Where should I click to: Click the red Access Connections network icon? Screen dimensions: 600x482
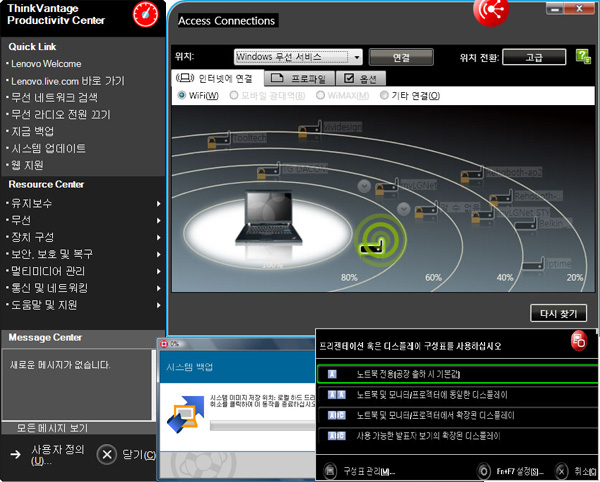click(x=491, y=11)
